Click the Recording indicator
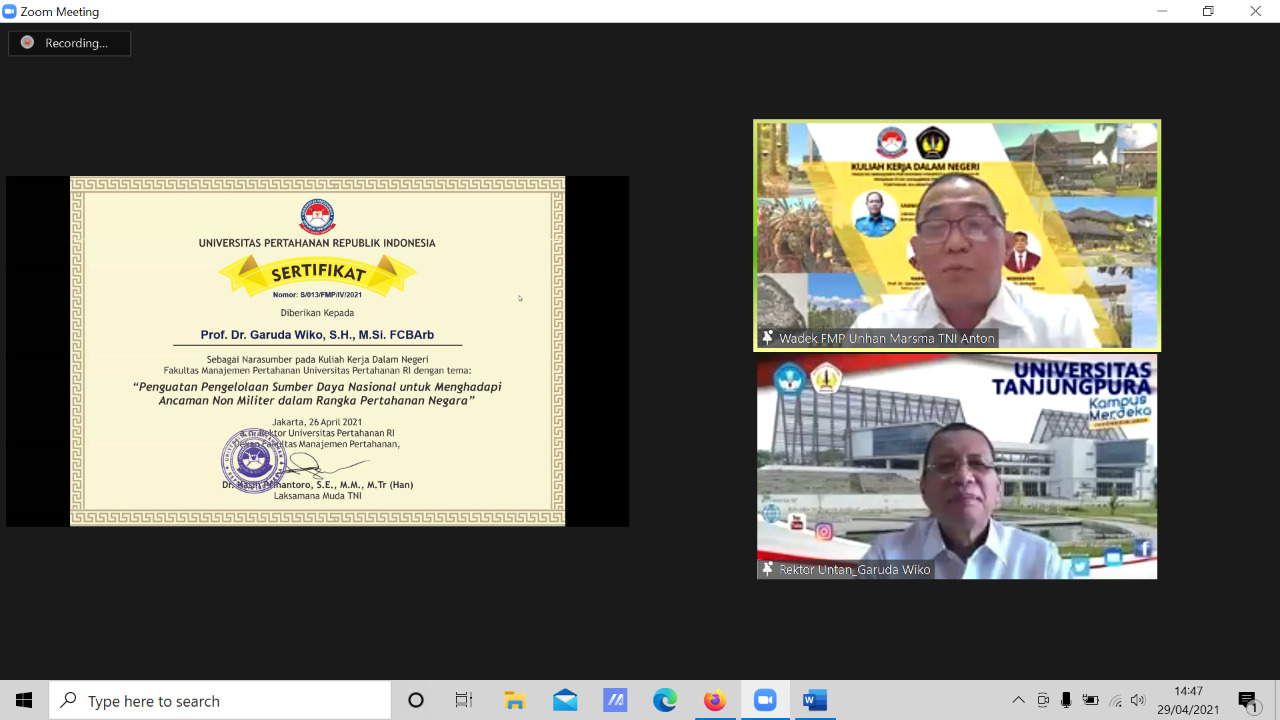This screenshot has height=720, width=1280. click(69, 43)
